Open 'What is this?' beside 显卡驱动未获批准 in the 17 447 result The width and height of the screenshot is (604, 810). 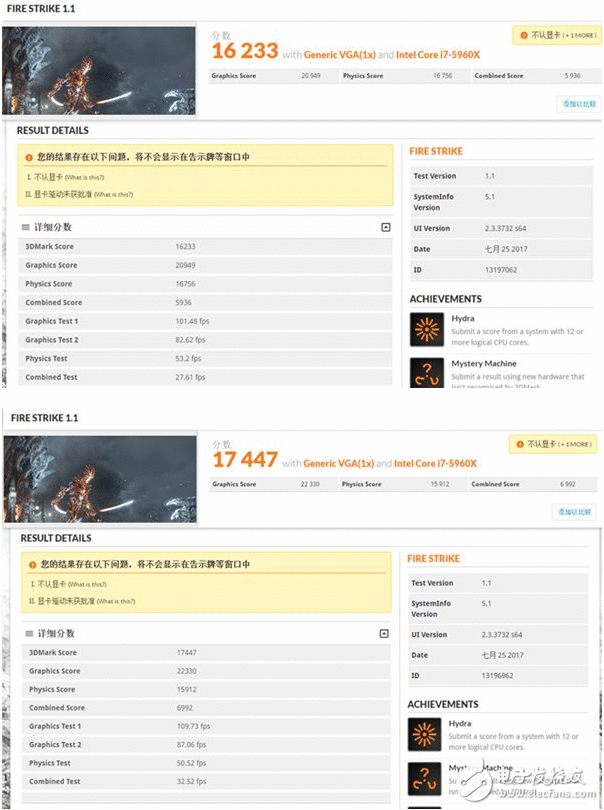pyautogui.click(x=116, y=601)
